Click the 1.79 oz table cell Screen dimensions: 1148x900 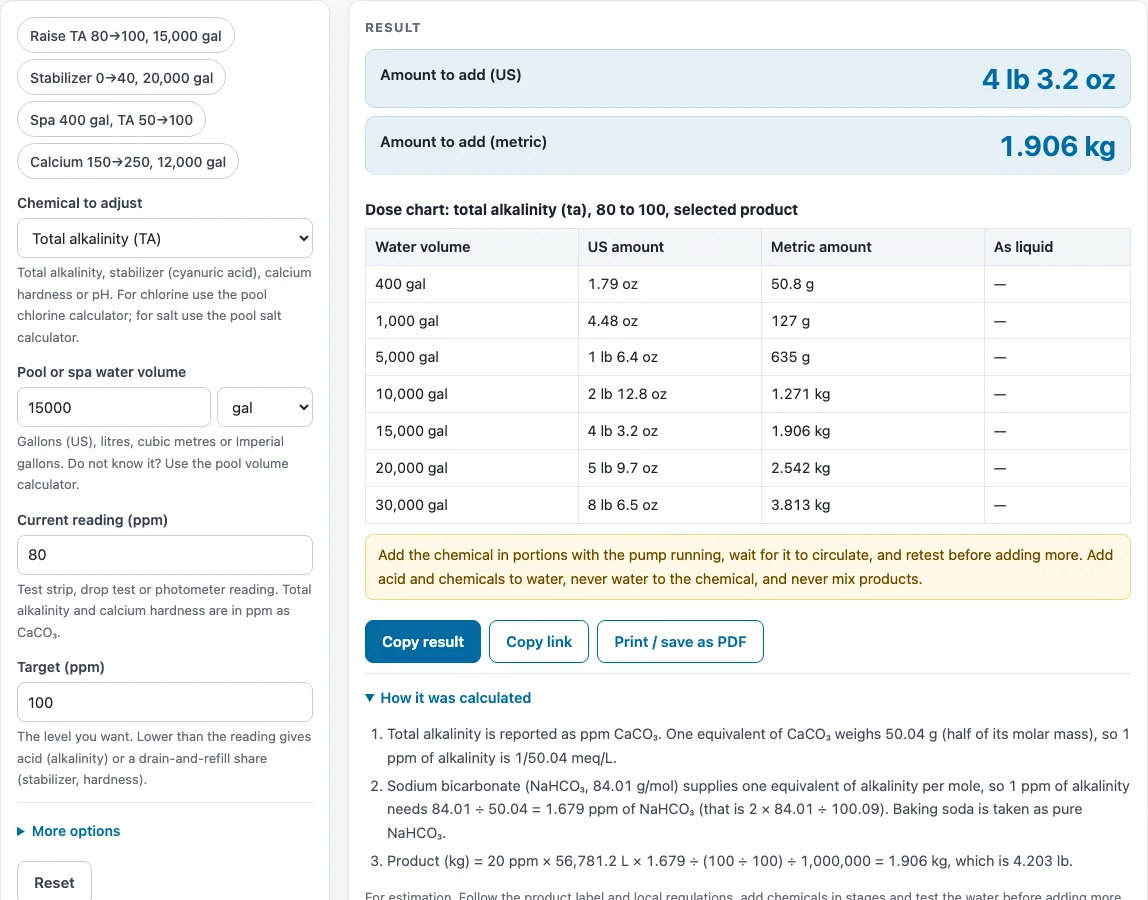[670, 284]
